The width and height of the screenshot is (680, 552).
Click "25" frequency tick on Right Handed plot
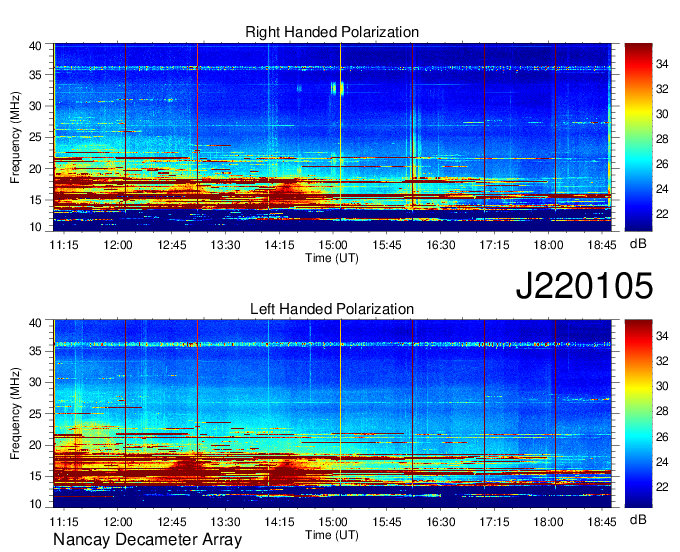tap(36, 137)
